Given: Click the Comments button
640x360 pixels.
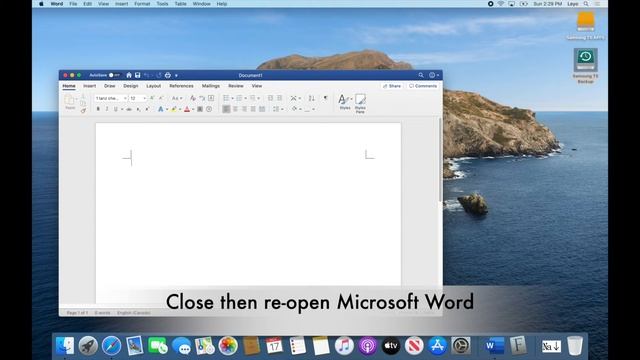Looking at the screenshot, I should click(423, 86).
